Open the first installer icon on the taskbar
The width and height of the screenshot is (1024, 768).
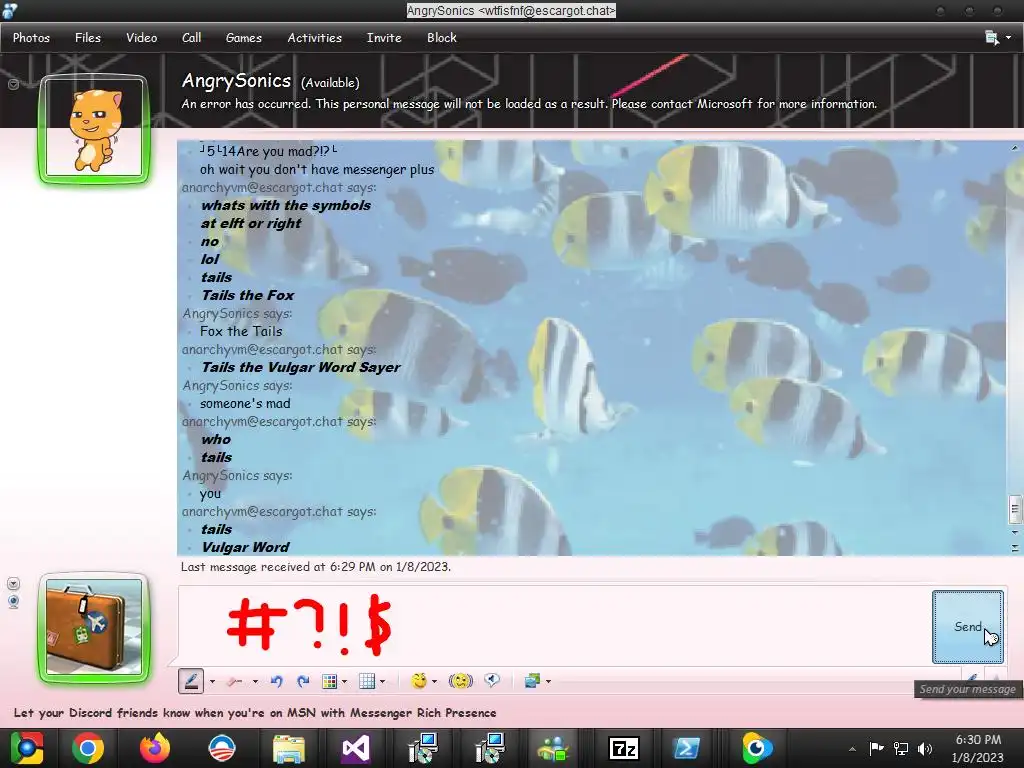(423, 748)
